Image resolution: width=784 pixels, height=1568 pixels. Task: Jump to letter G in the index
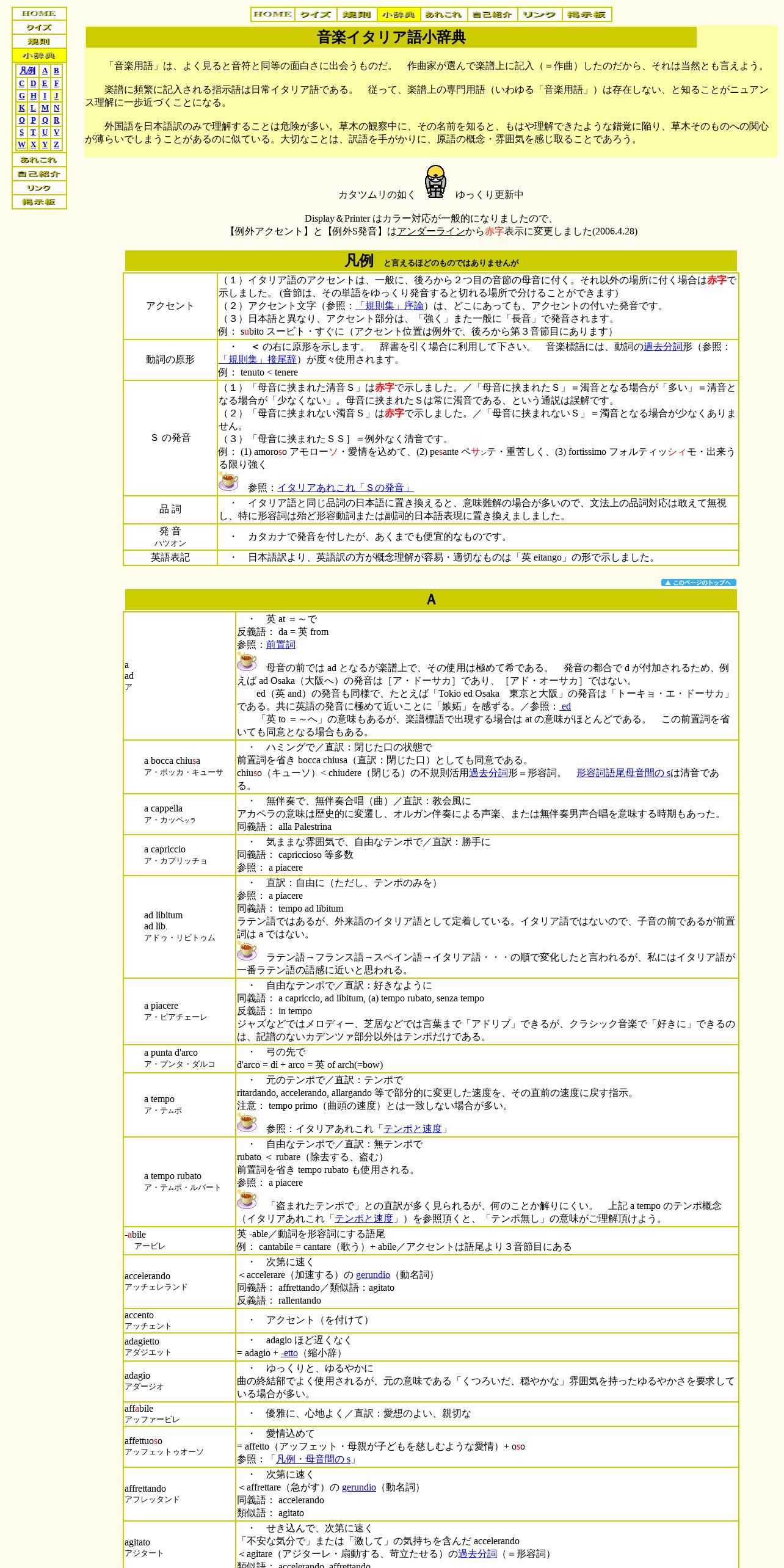[22, 96]
